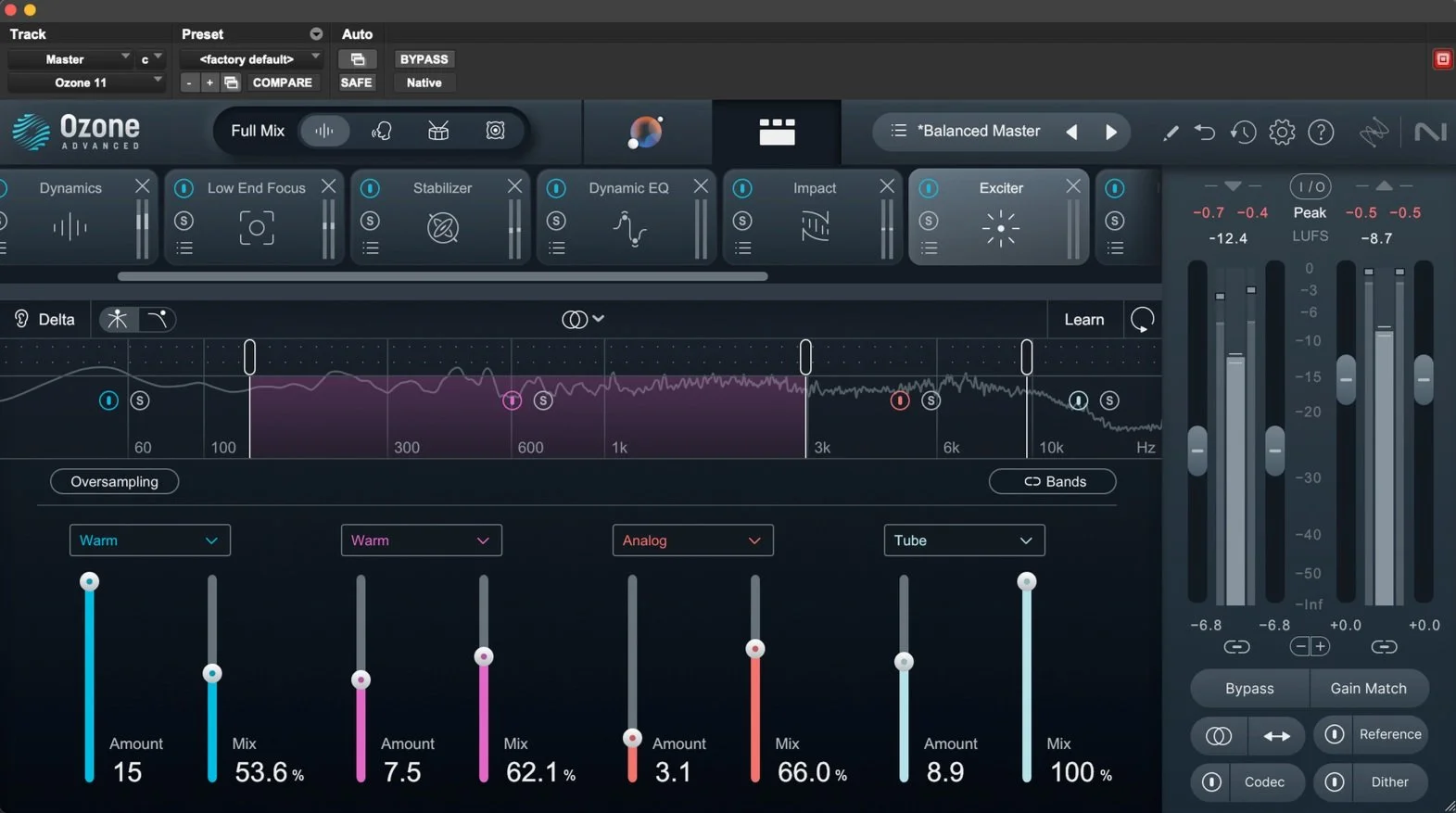
Task: Enable the Dither power toggle
Action: [x=1335, y=782]
